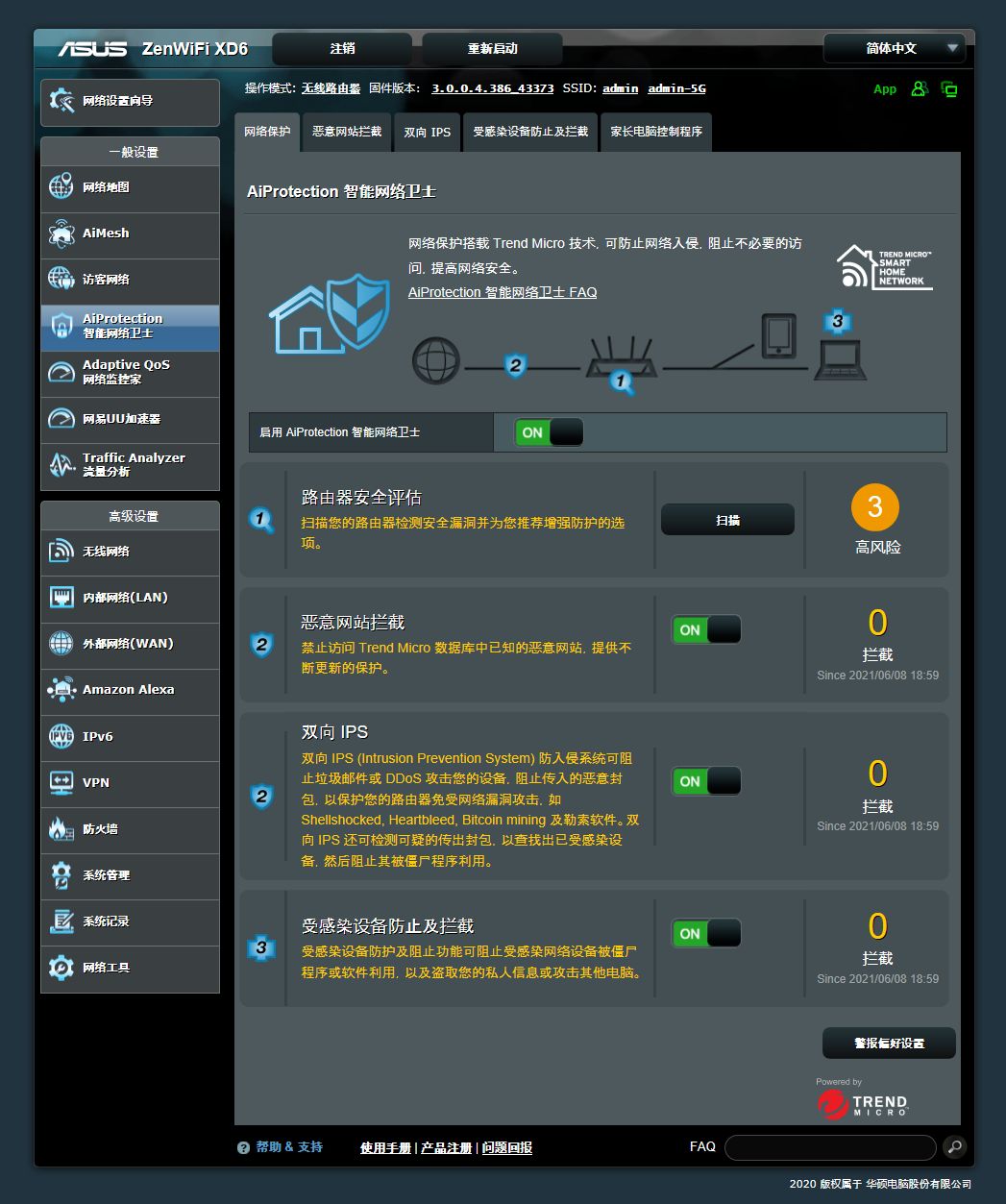This screenshot has width=1006, height=1204.
Task: Open the 问题回报 feedback link
Action: click(x=507, y=1147)
